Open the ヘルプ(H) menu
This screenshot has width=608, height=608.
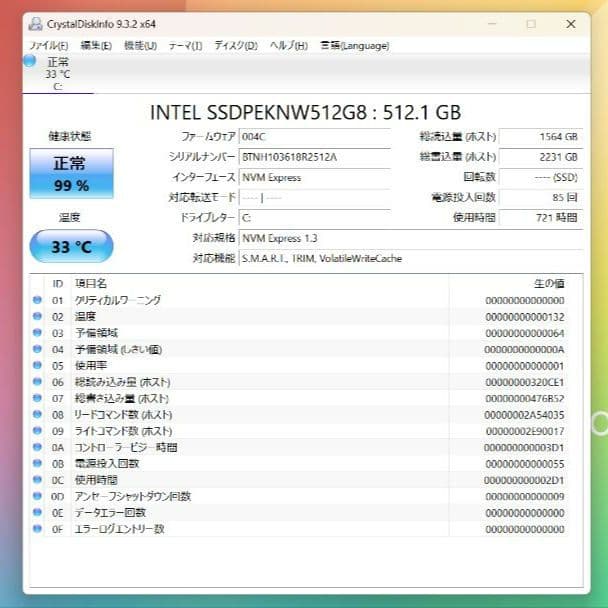tap(289, 46)
